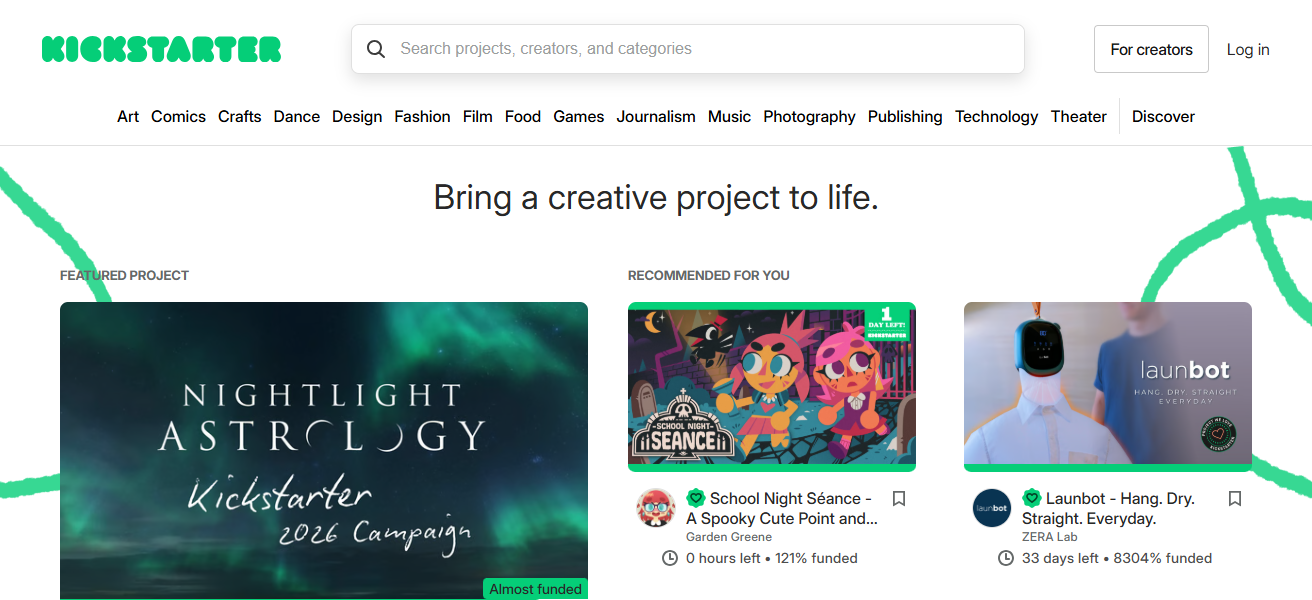
Task: Click the green verified badge next to Launbot
Action: (1032, 498)
